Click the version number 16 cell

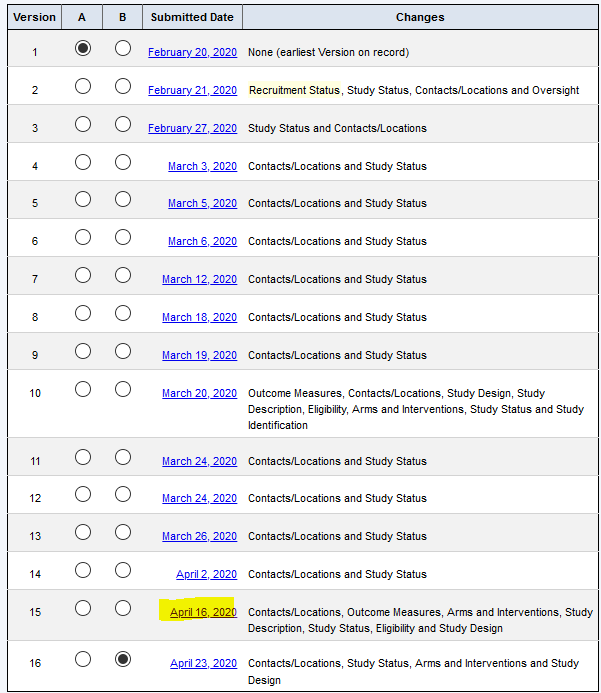pyautogui.click(x=35, y=663)
